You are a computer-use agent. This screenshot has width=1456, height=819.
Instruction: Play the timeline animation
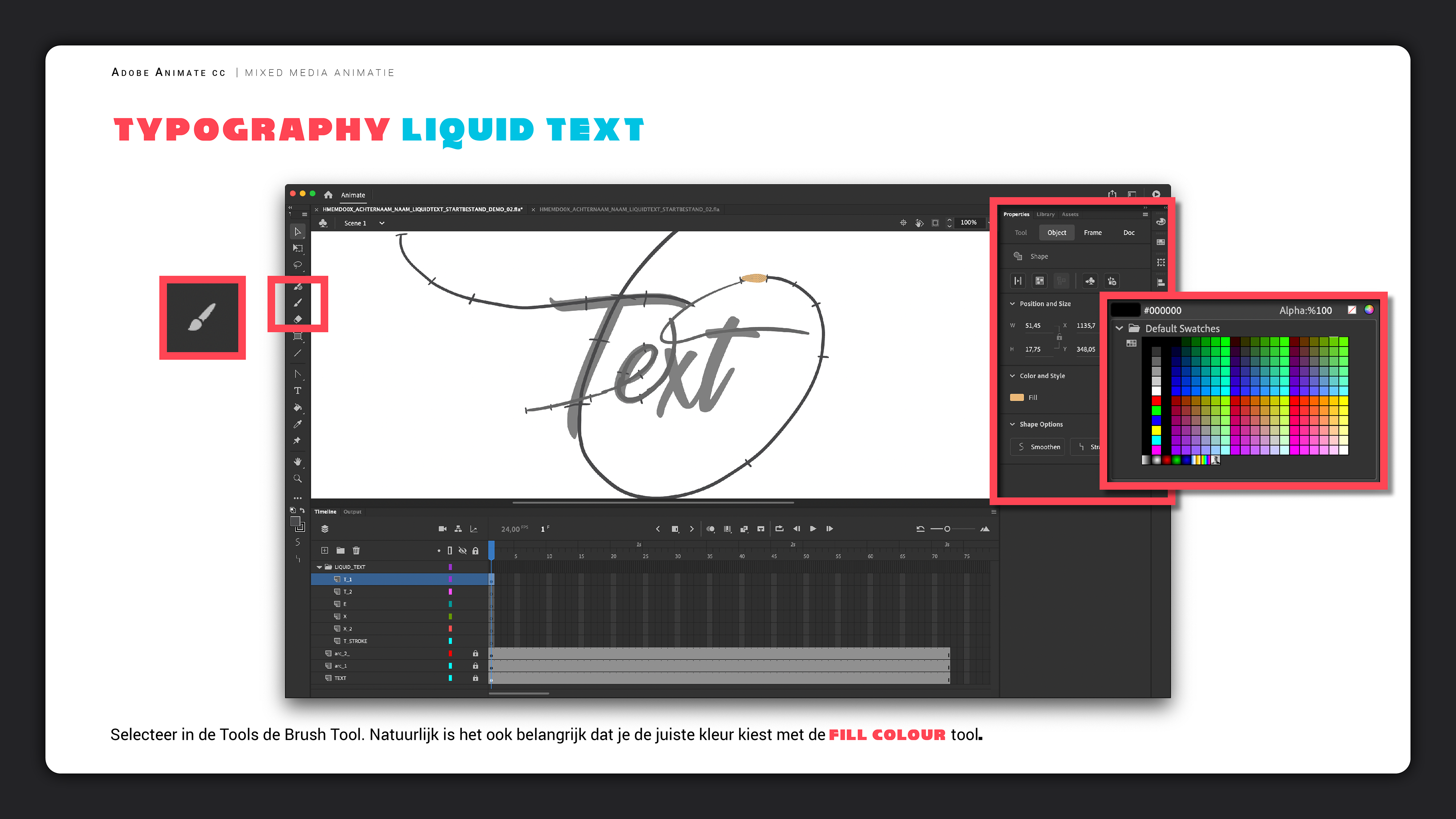point(813,529)
